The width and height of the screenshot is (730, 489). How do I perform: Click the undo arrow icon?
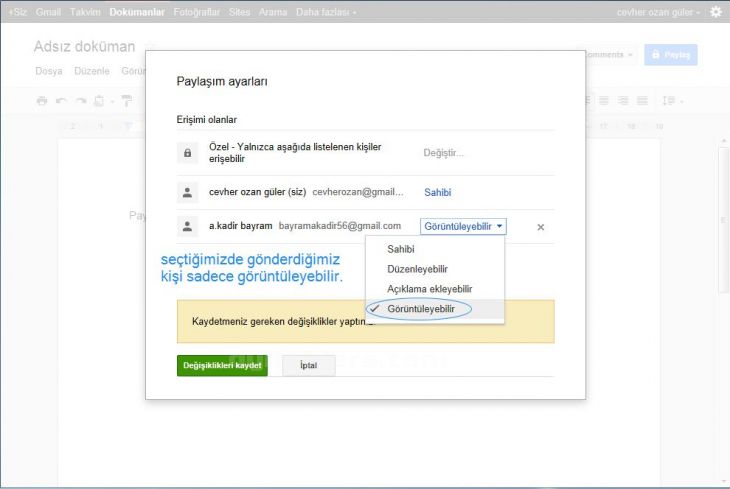pyautogui.click(x=61, y=101)
